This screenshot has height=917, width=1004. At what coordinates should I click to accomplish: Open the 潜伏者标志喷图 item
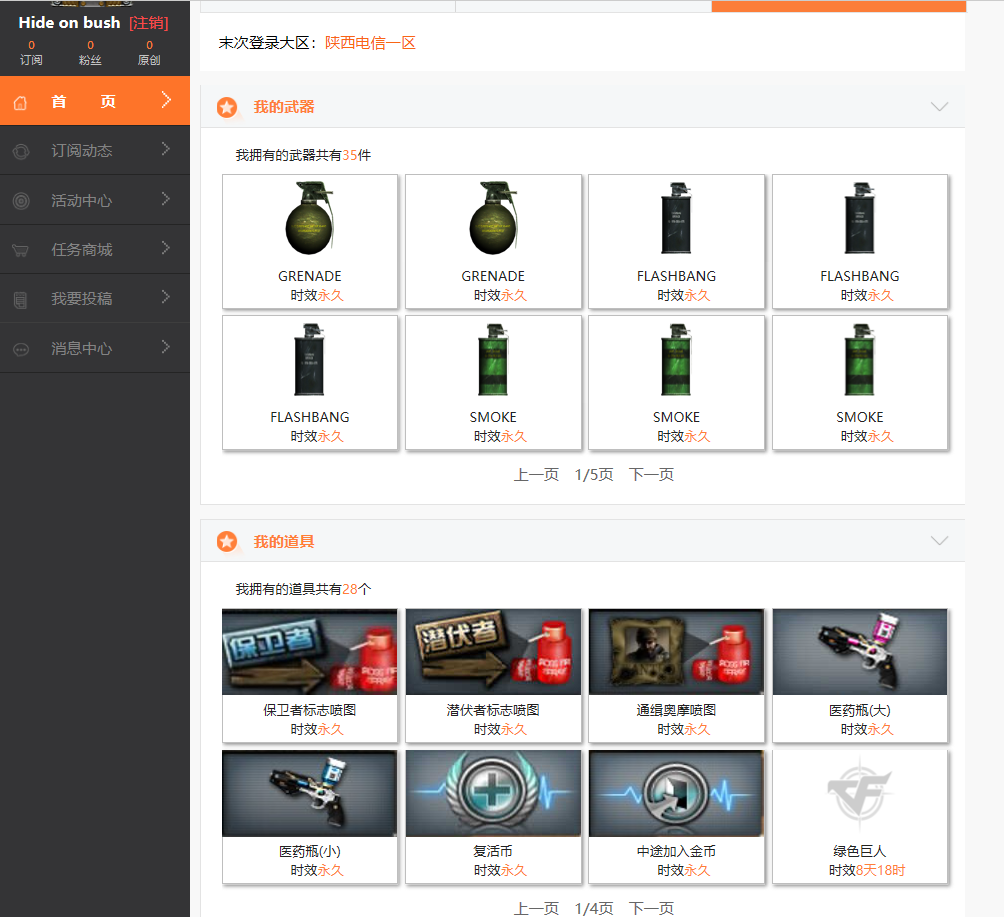(493, 676)
